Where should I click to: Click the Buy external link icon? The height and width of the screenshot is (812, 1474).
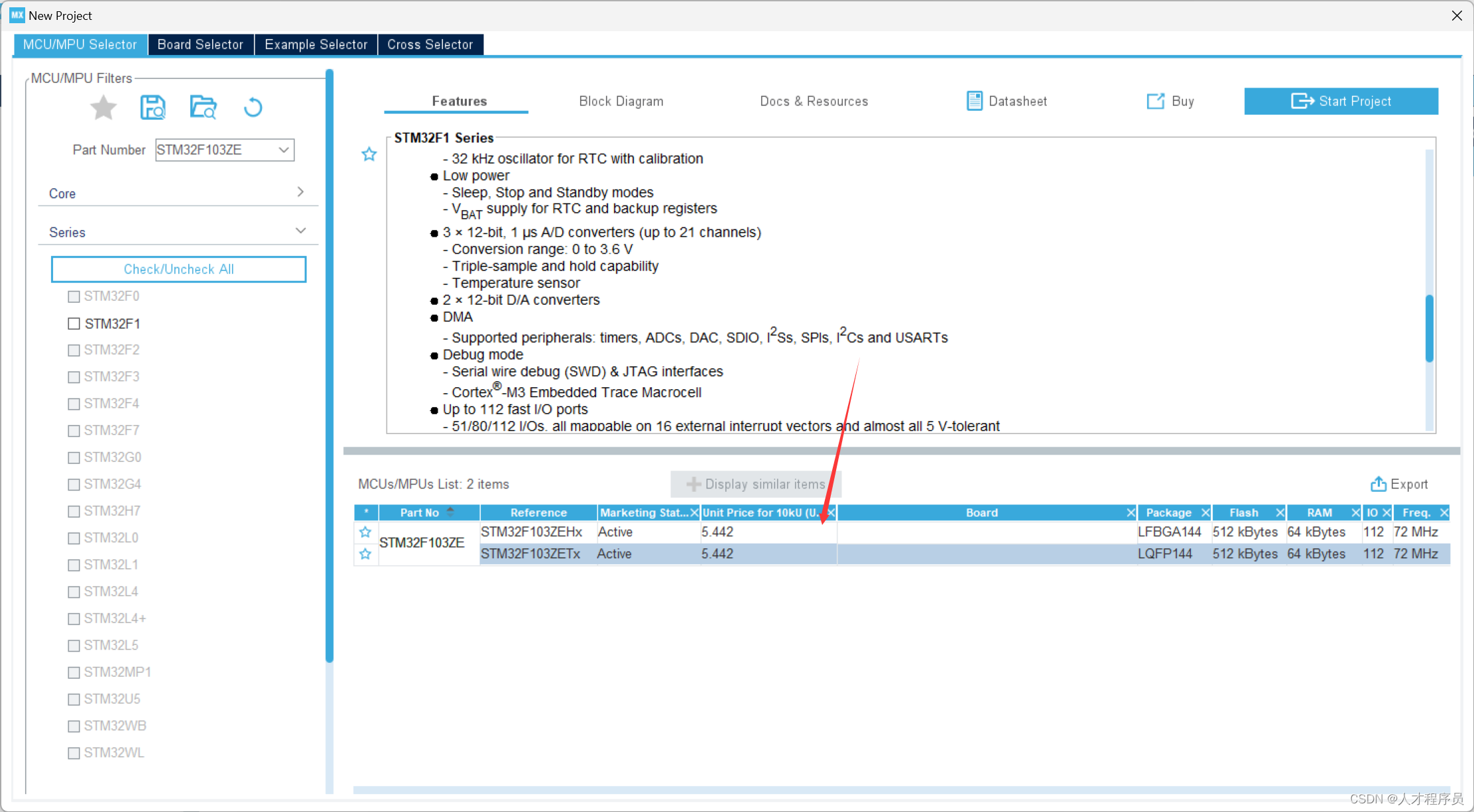(x=1156, y=101)
